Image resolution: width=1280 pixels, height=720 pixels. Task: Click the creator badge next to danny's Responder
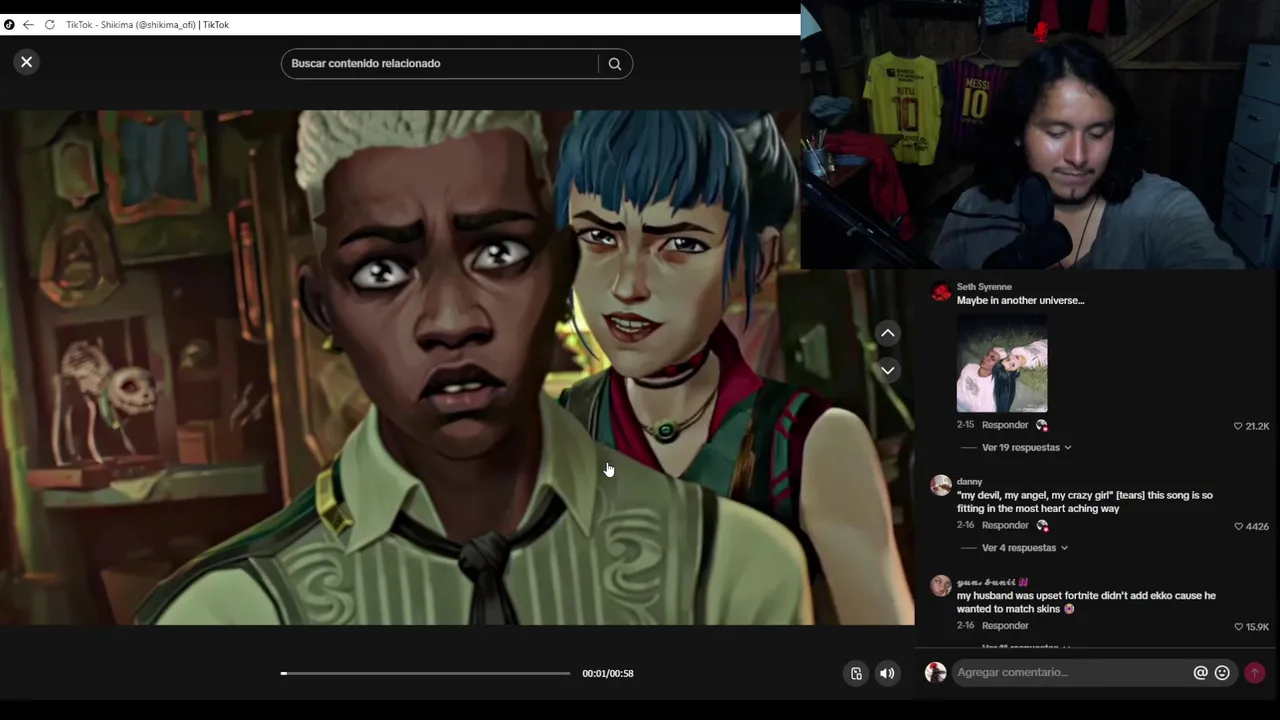click(x=1041, y=525)
